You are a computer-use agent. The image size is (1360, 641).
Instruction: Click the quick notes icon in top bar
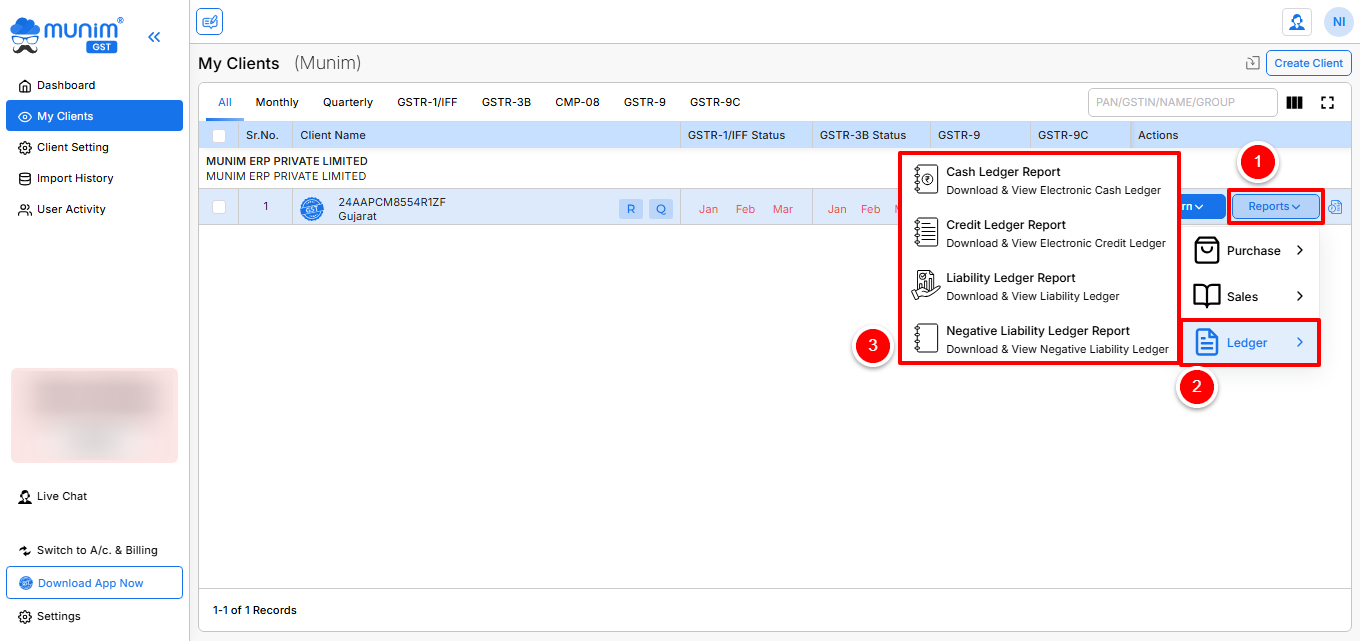tap(209, 21)
